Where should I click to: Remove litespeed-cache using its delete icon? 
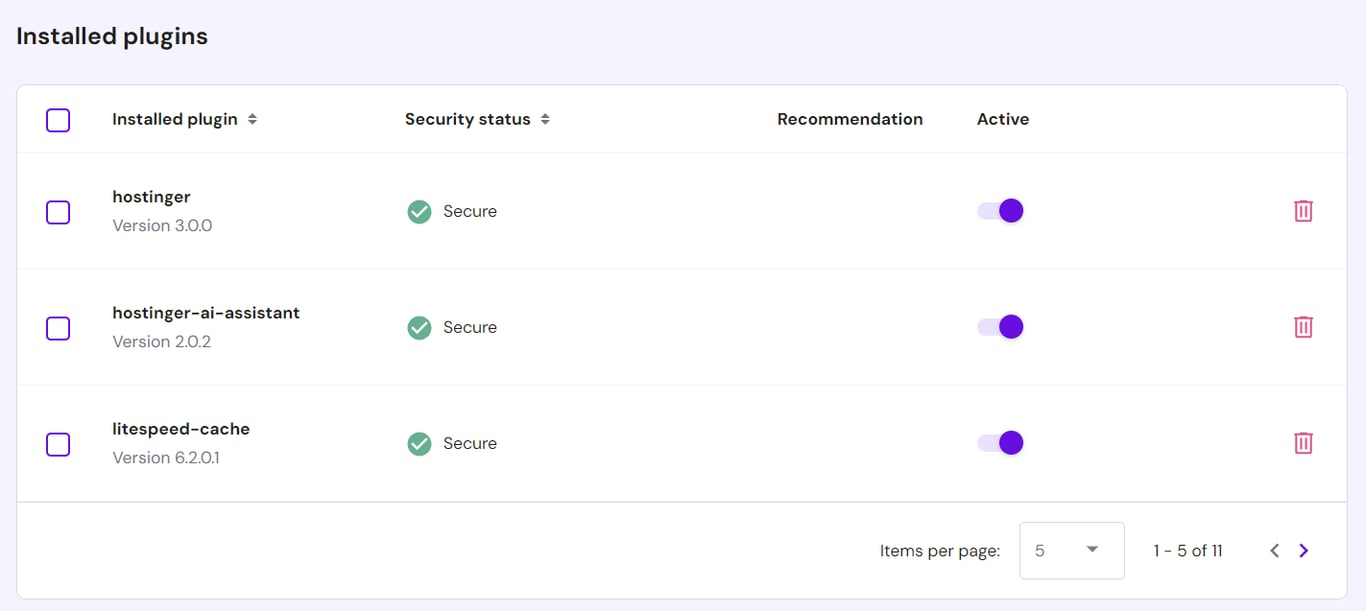1303,442
